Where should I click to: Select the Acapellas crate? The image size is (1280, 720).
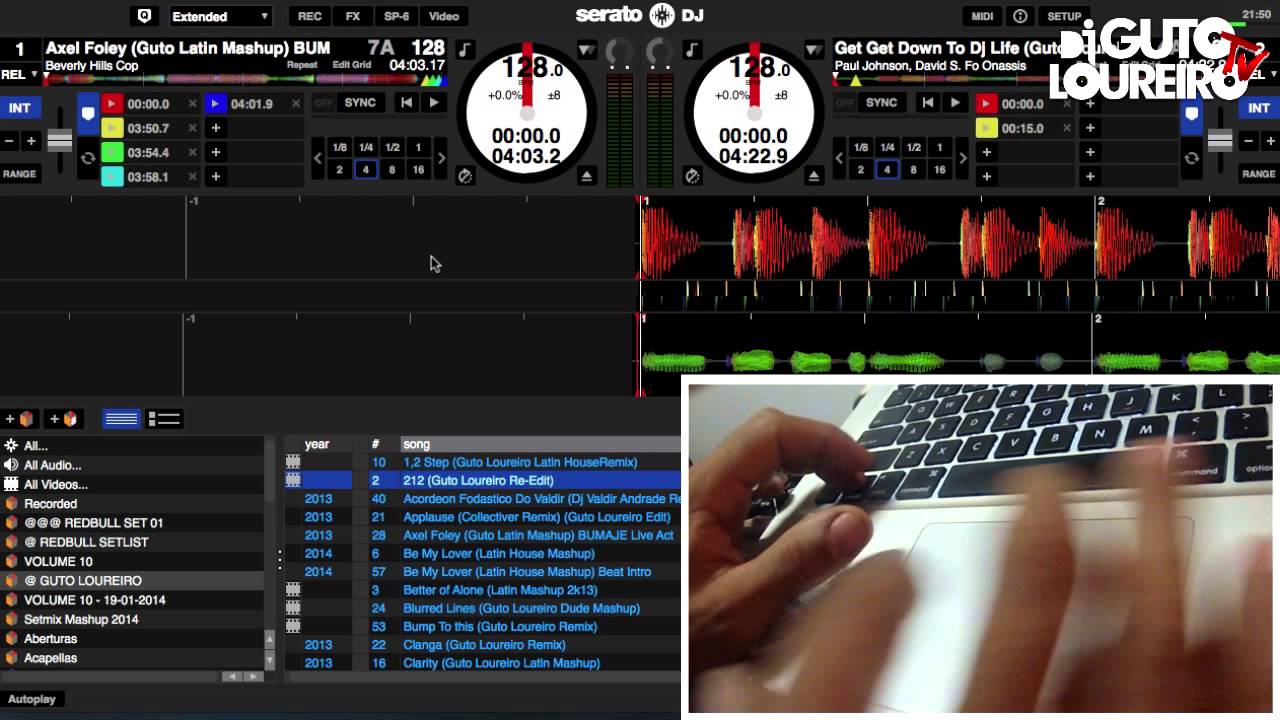pyautogui.click(x=132, y=658)
